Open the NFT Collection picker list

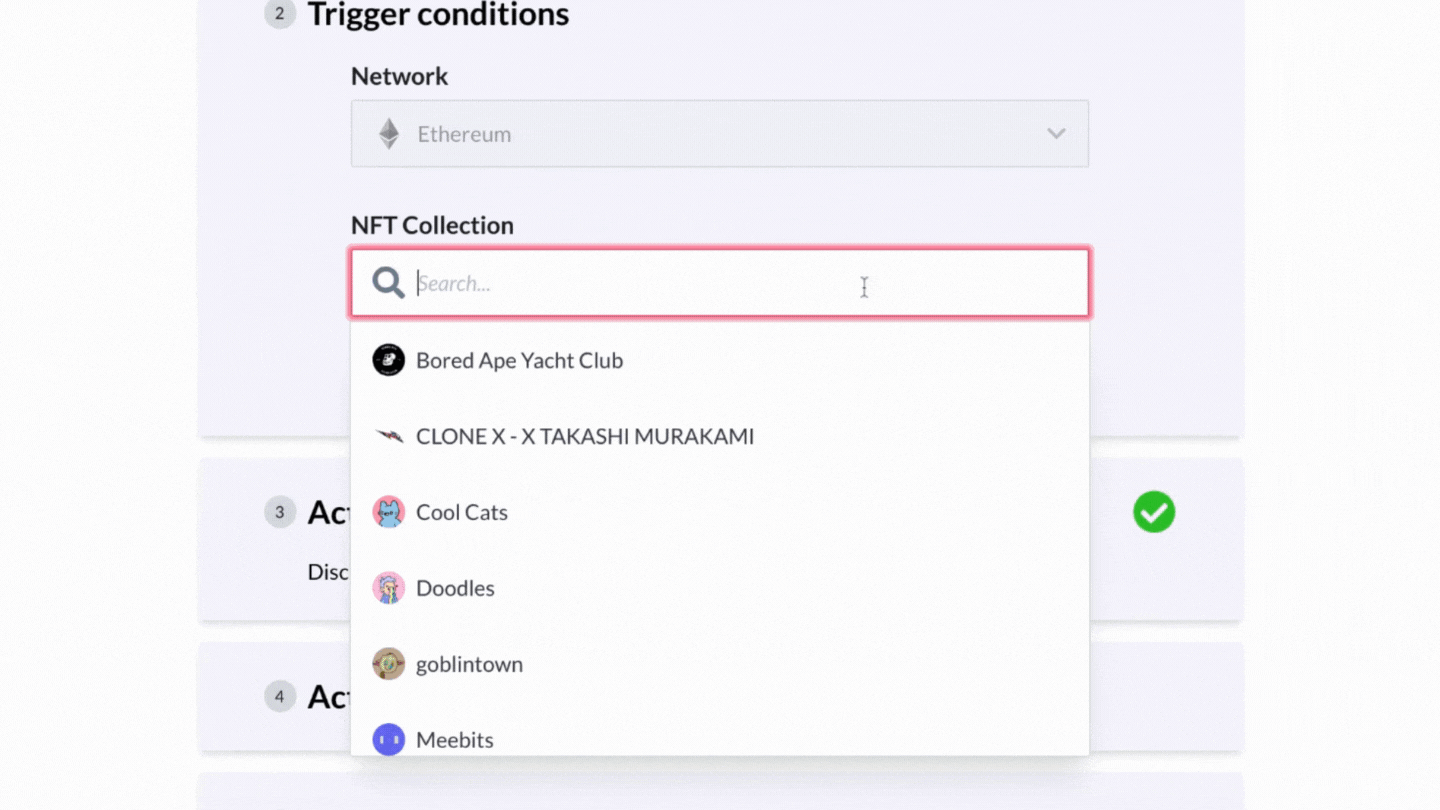pyautogui.click(x=720, y=283)
